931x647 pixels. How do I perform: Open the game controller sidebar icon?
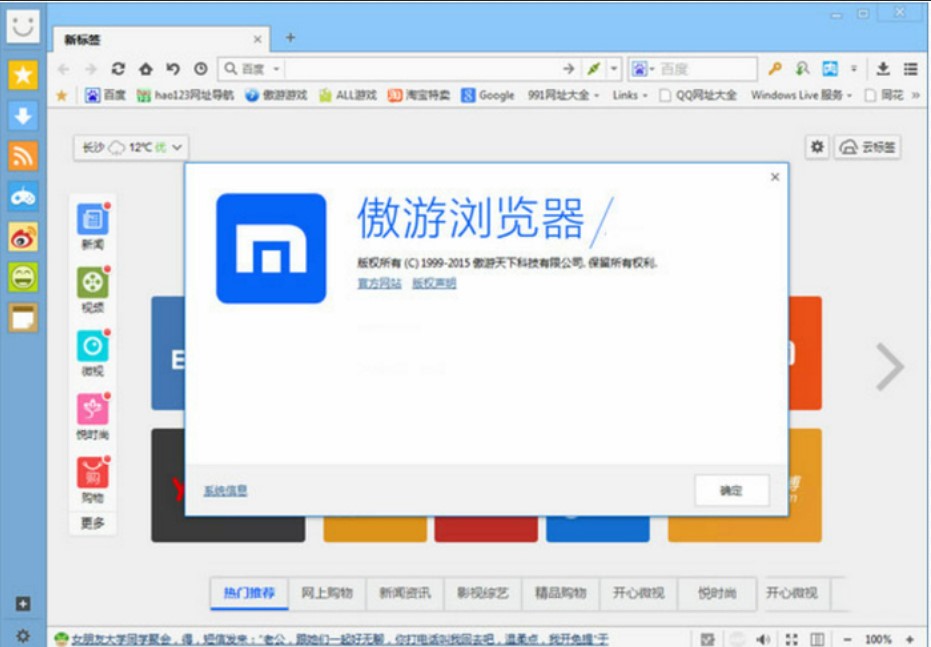23,196
